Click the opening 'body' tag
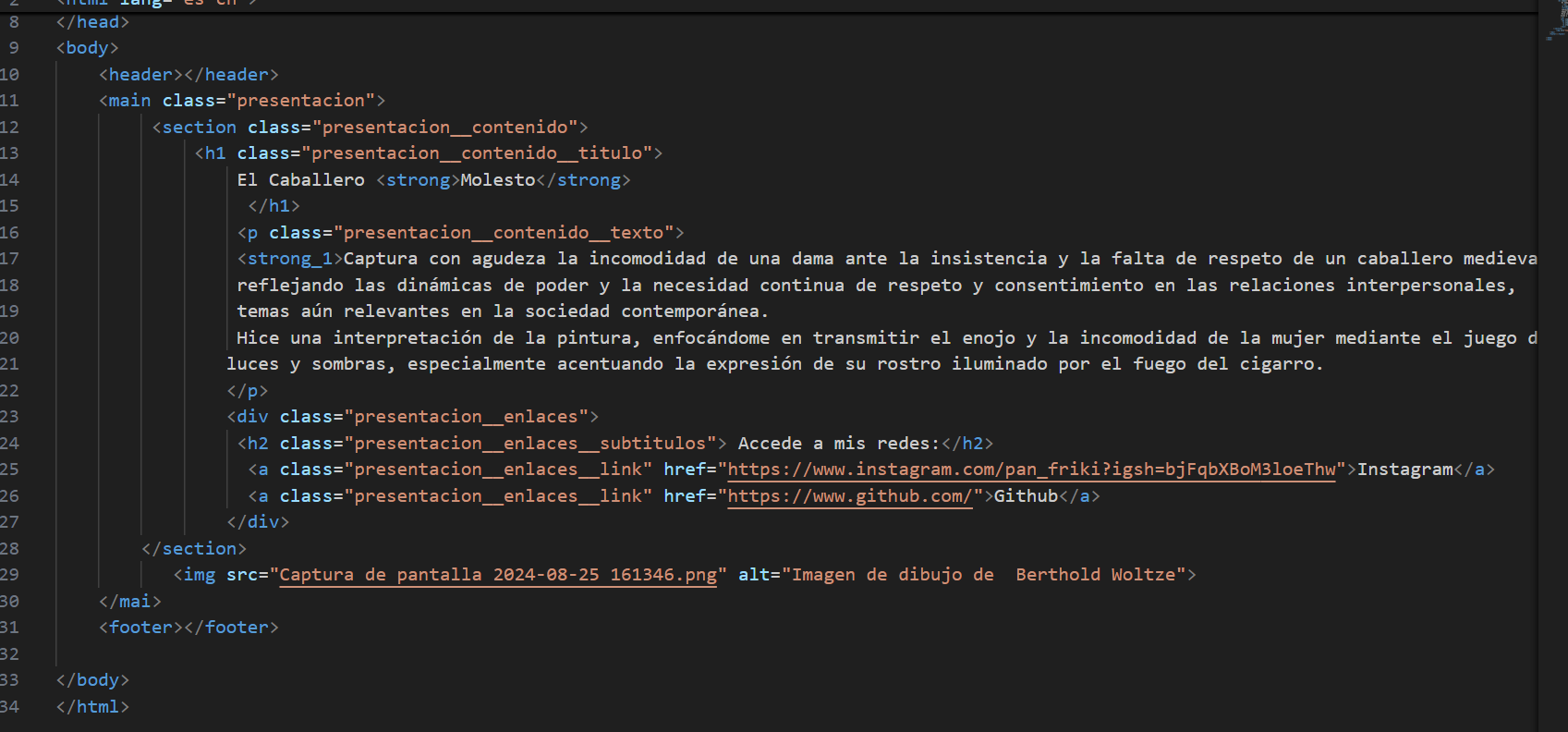 [x=88, y=48]
